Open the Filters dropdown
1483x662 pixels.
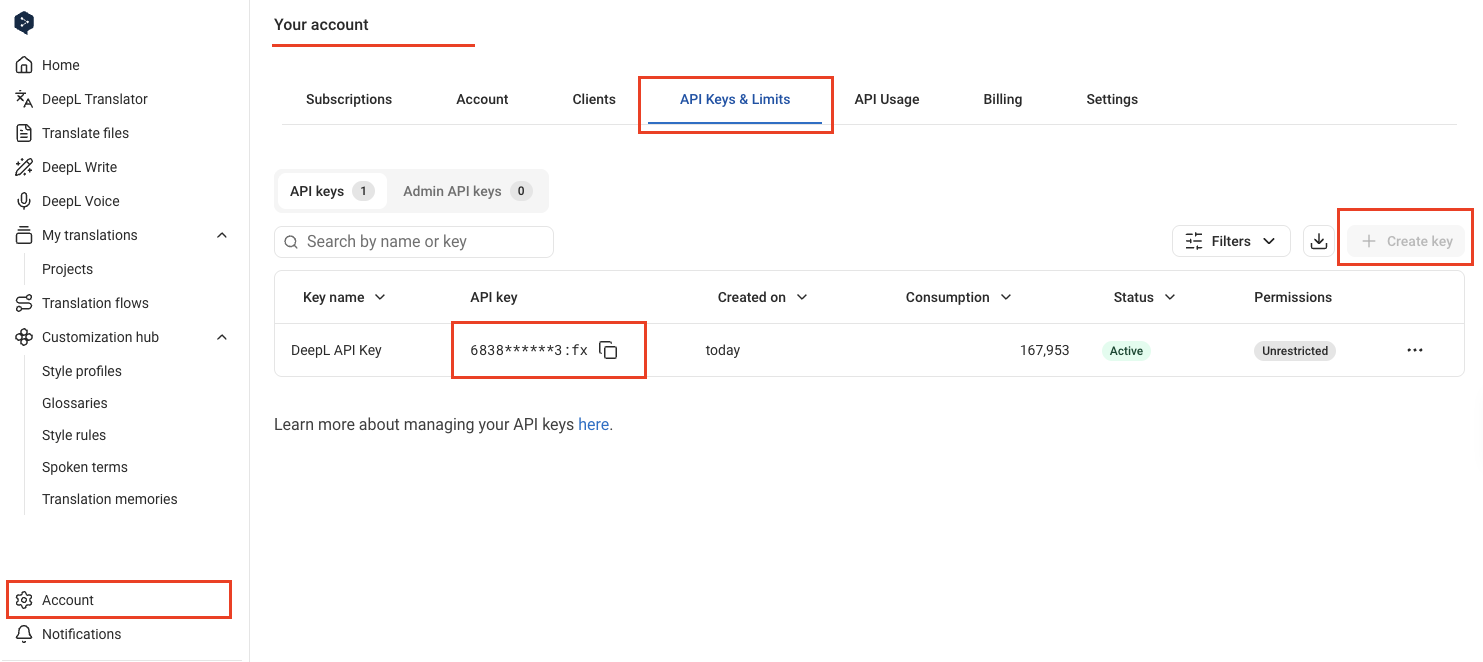point(1230,241)
